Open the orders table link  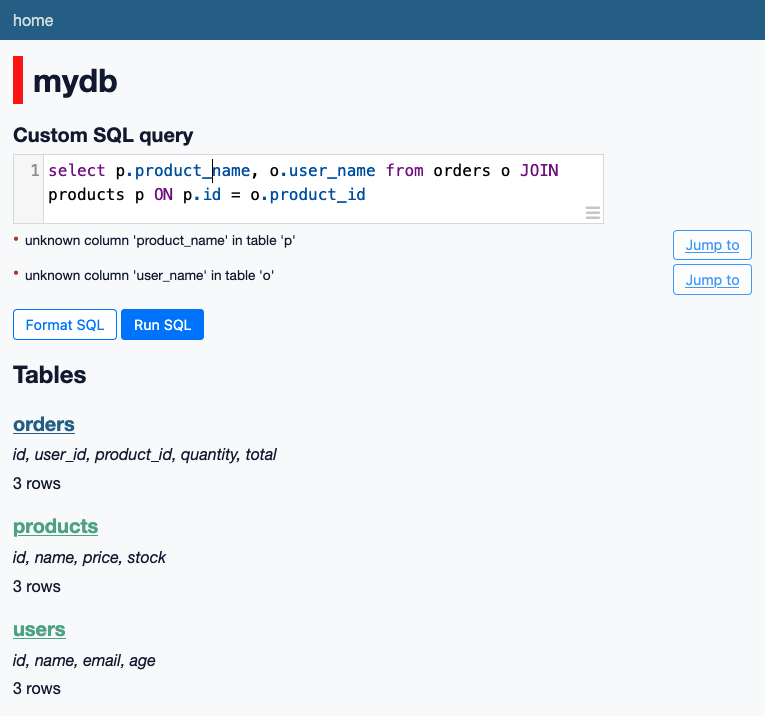click(x=44, y=424)
